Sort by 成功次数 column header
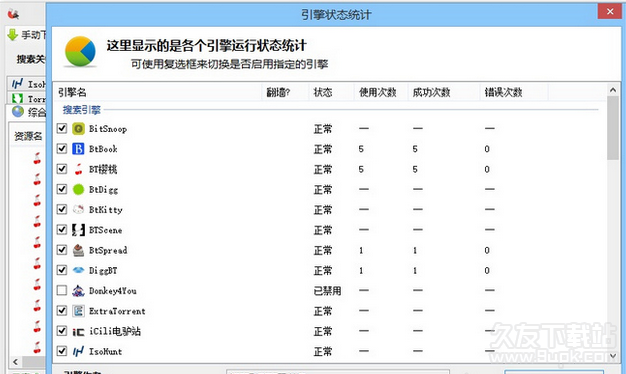 [444, 92]
